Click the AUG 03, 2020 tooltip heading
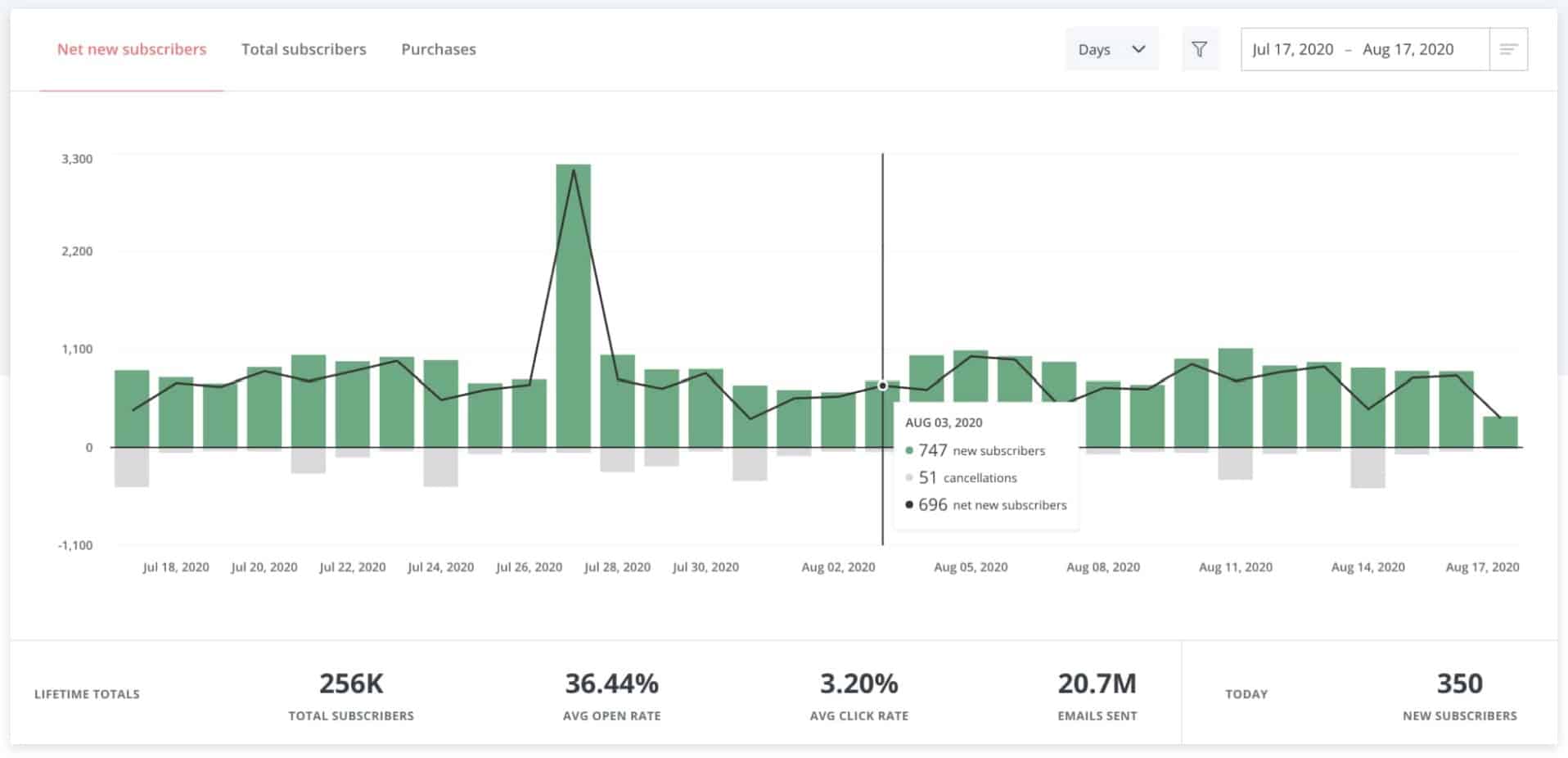 [944, 422]
